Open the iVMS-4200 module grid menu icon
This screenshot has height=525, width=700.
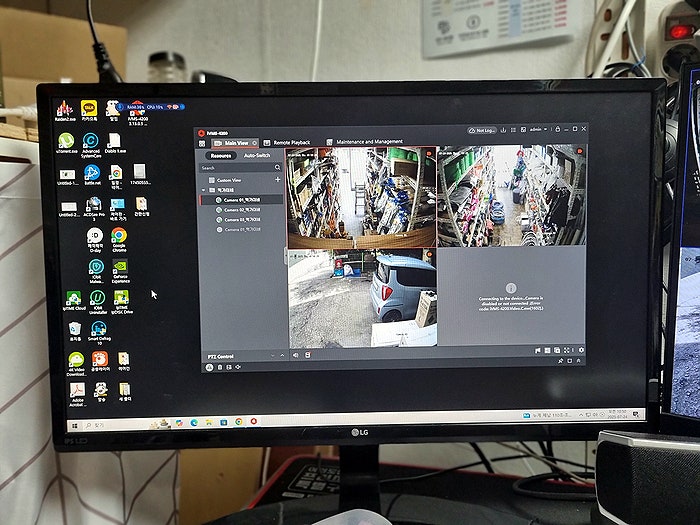[x=202, y=144]
